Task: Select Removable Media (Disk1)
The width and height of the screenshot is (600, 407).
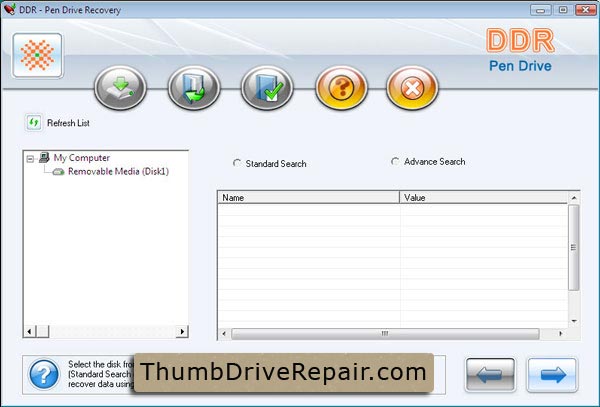Action: (118, 171)
